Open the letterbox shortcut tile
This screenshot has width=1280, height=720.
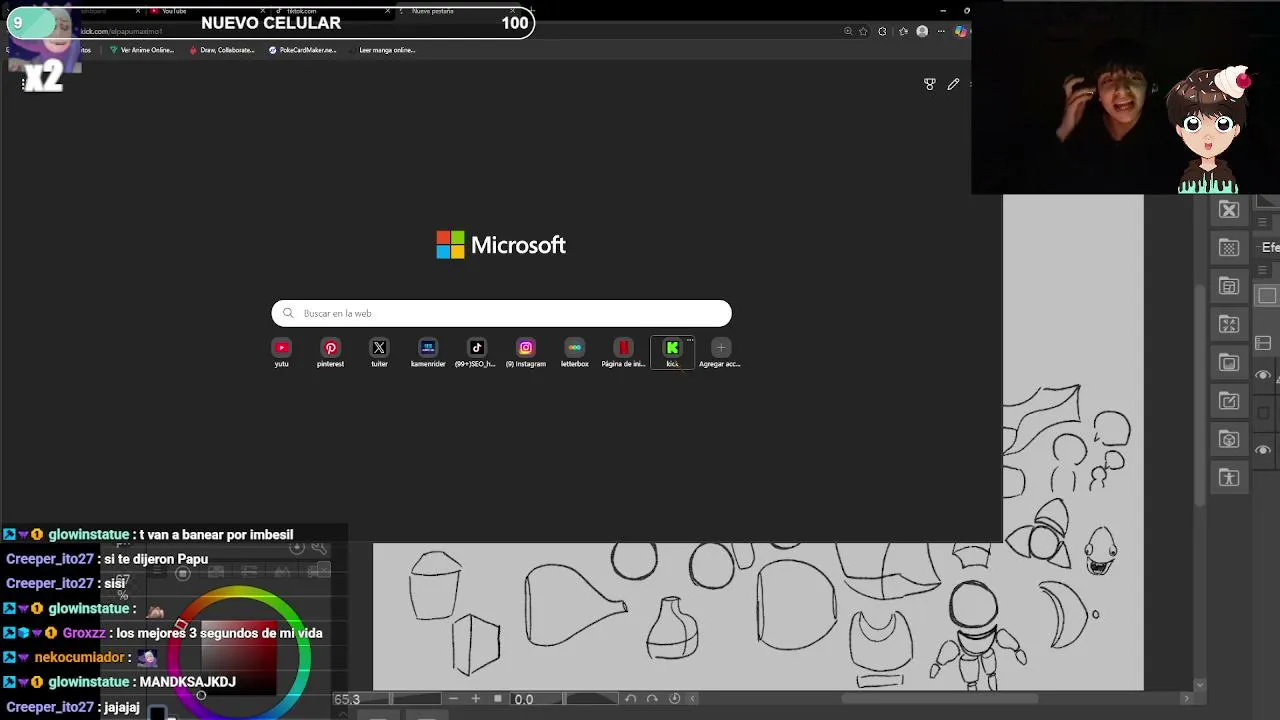(574, 352)
